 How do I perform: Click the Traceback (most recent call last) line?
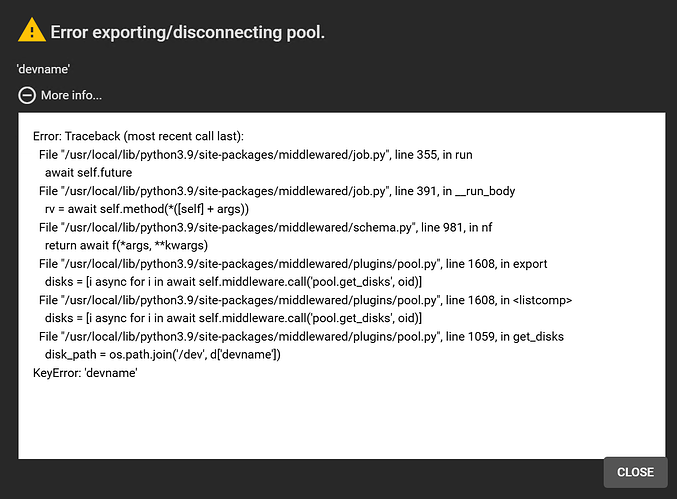pos(138,136)
